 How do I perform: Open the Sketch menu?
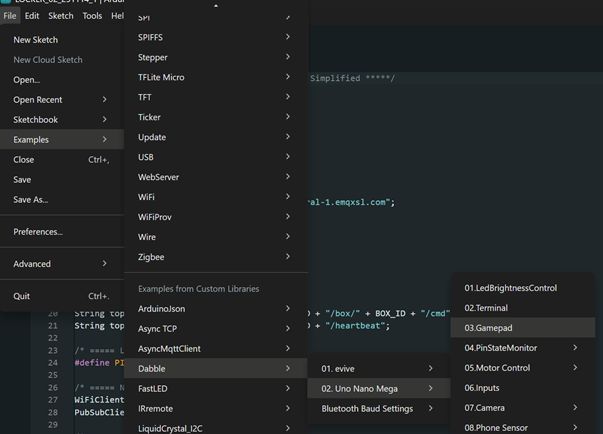tap(61, 16)
